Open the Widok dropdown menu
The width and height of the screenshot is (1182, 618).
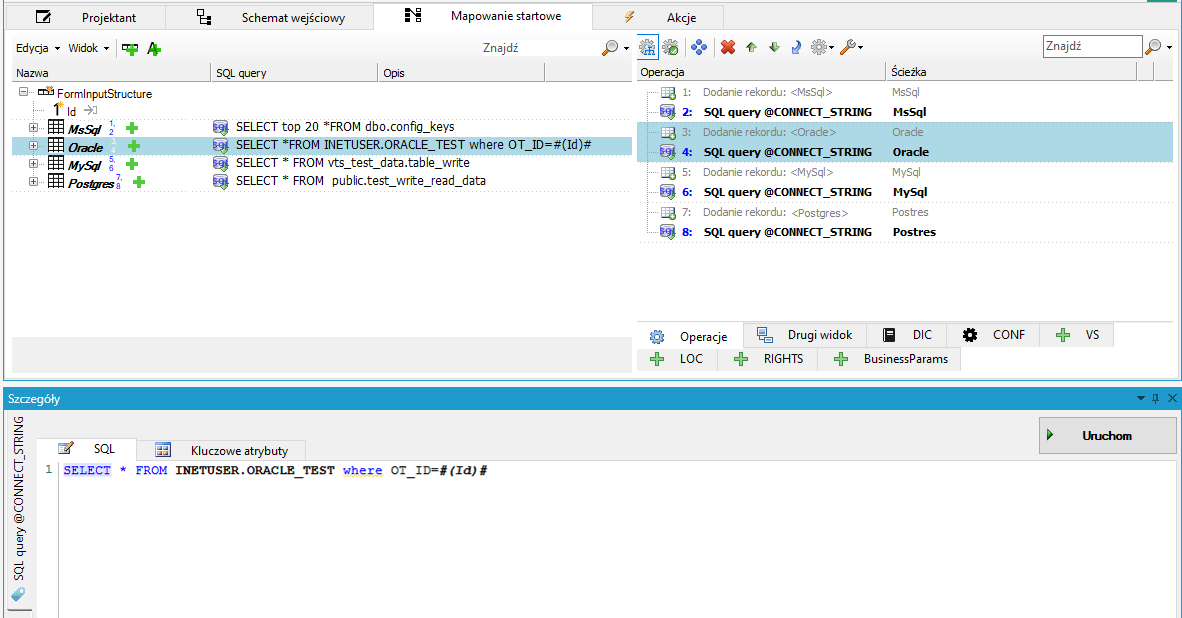[88, 48]
